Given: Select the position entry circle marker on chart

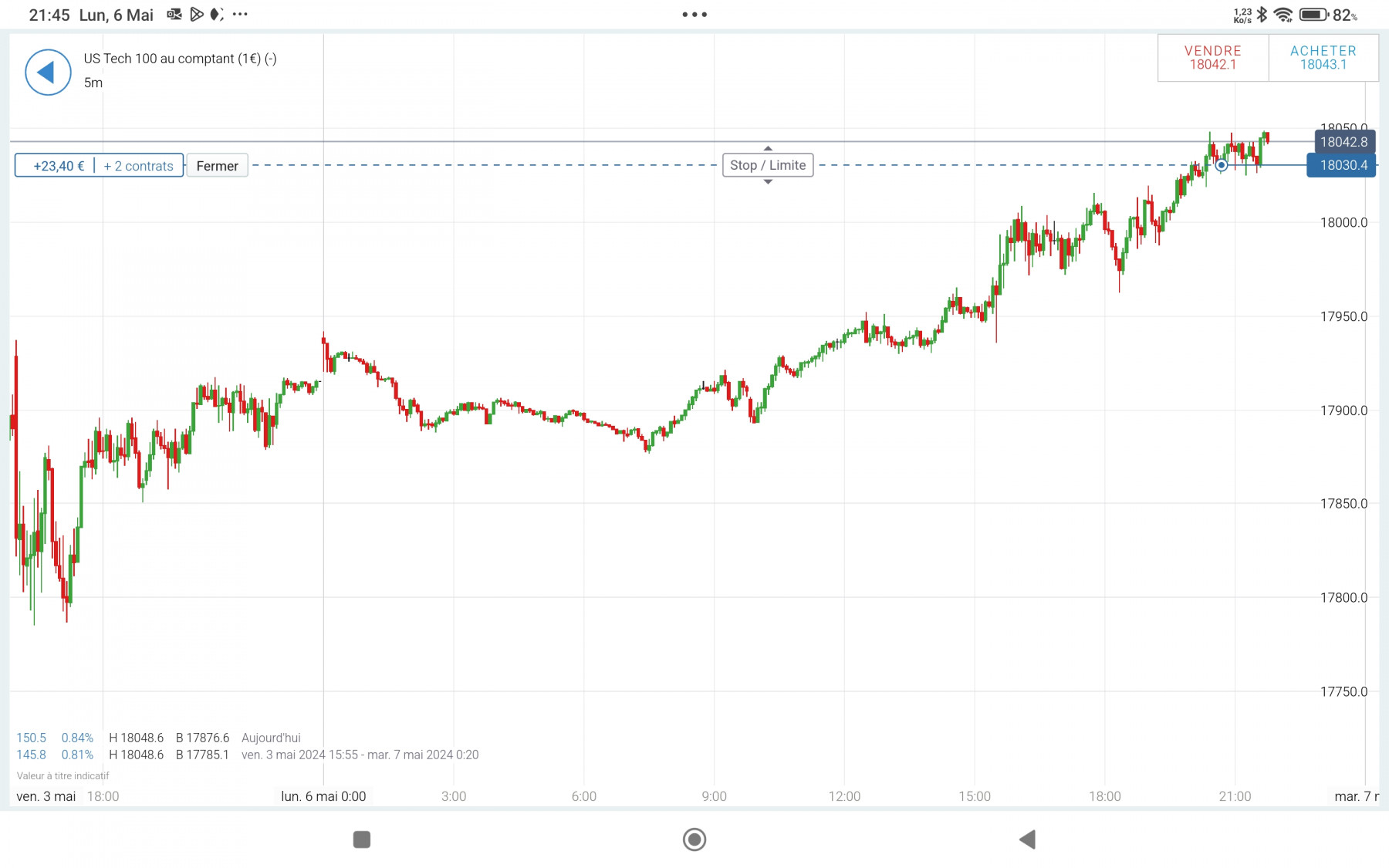Looking at the screenshot, I should (x=1221, y=165).
